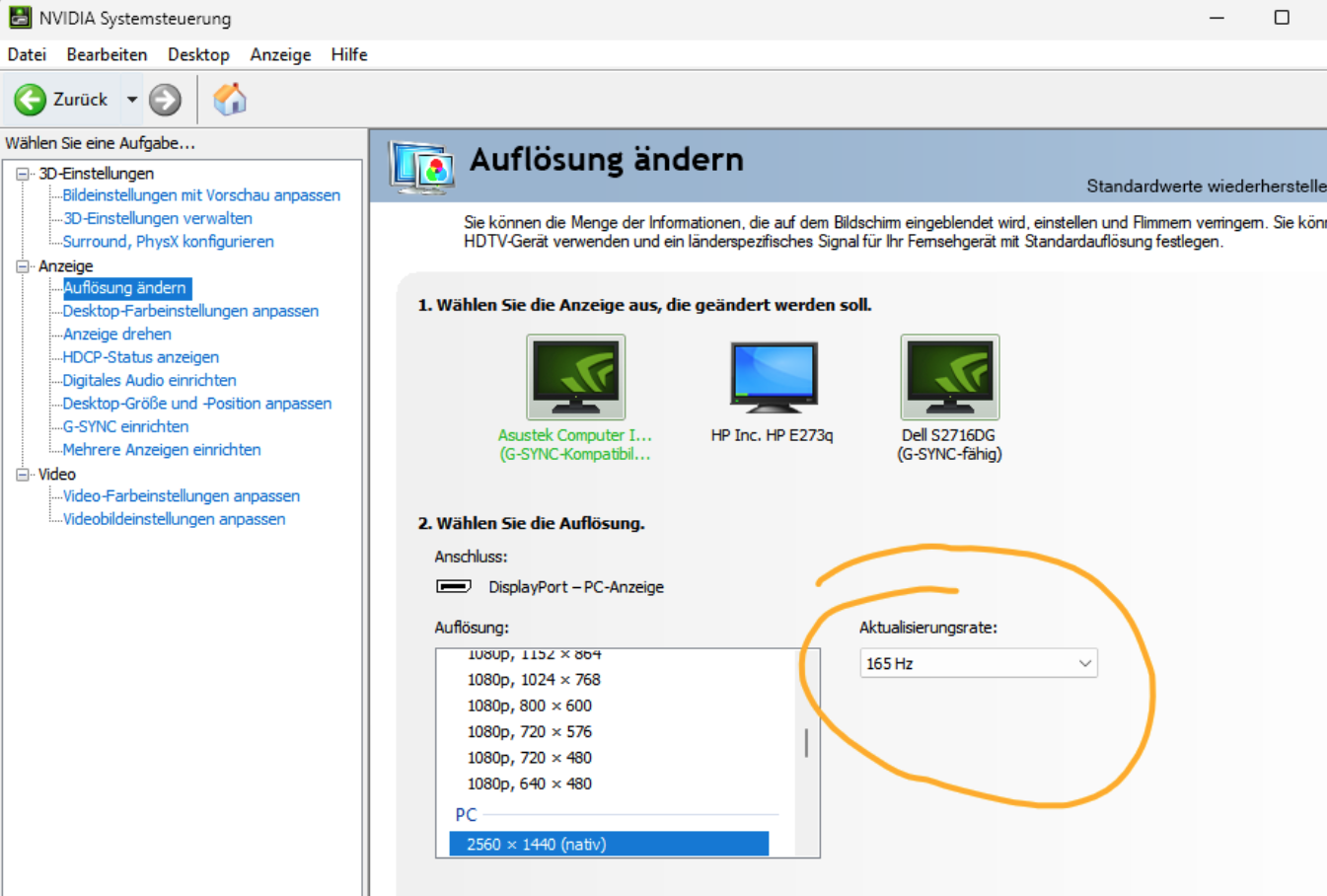This screenshot has width=1327, height=896.
Task: Open Anzeige drehen
Action: (x=116, y=334)
